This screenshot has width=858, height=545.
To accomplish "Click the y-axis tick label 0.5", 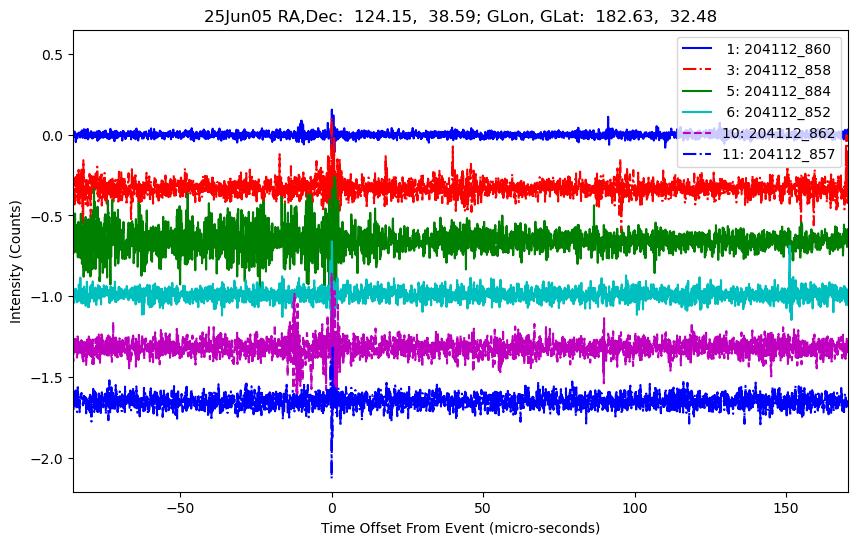I will point(52,55).
